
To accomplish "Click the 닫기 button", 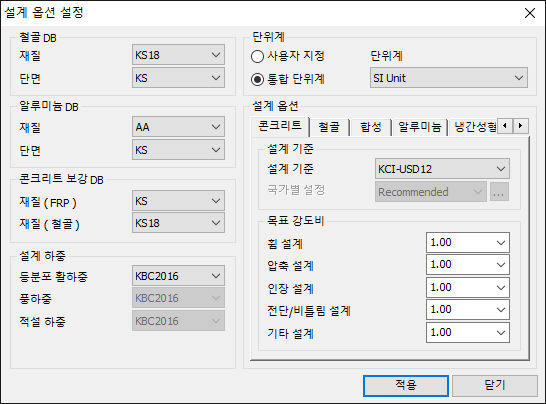I will coord(495,385).
